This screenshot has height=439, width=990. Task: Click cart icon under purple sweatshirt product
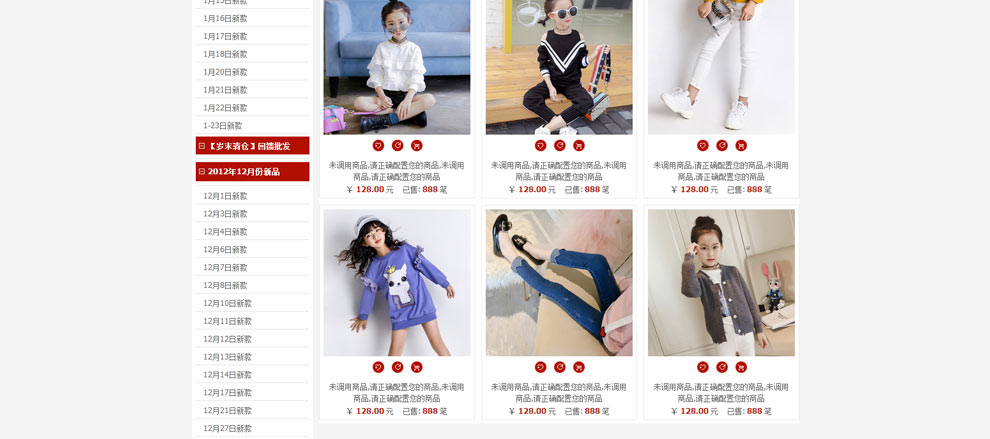tap(417, 367)
